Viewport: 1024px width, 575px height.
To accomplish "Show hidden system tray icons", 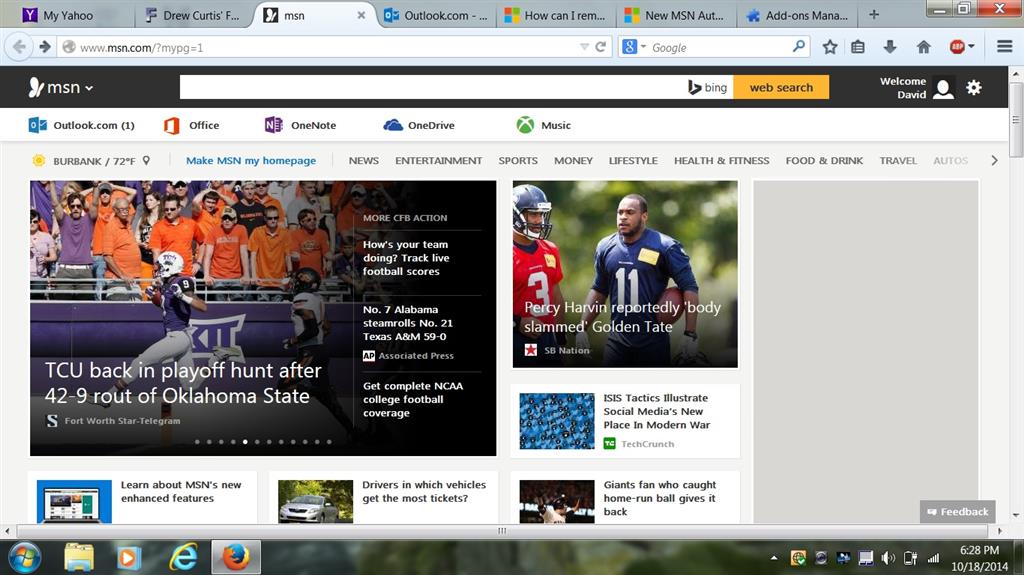I will click(x=774, y=558).
